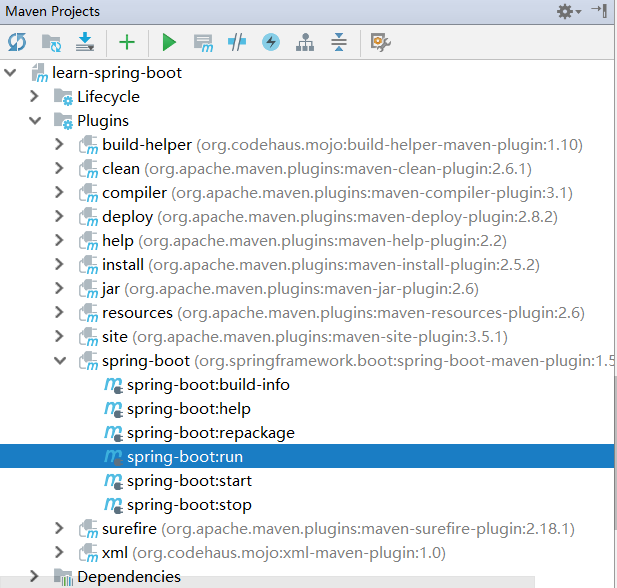Expand install plugin node

(x=59, y=264)
